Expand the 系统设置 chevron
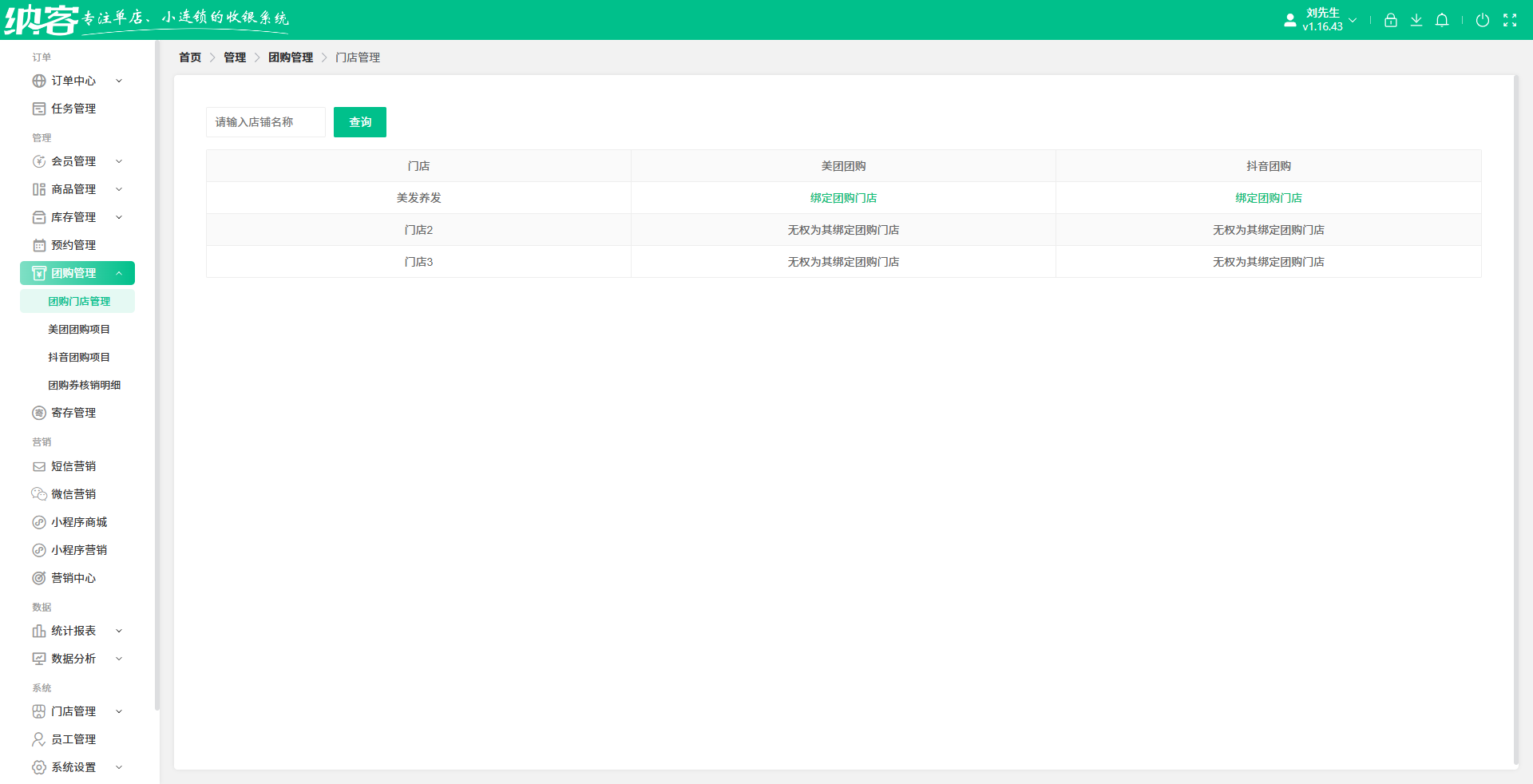The height and width of the screenshot is (784, 1533). 119,767
